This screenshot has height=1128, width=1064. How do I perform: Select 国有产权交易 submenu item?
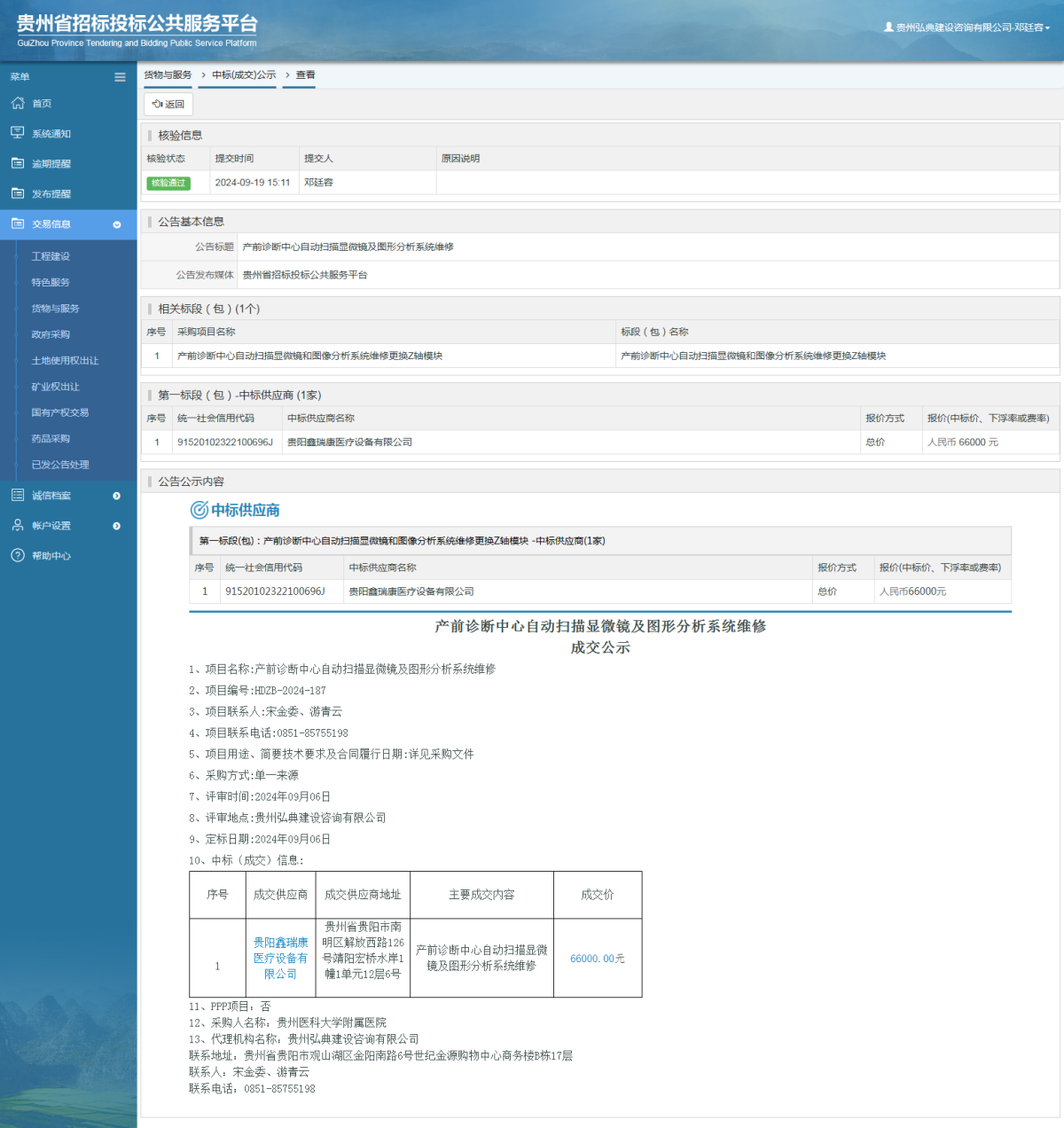(x=60, y=412)
